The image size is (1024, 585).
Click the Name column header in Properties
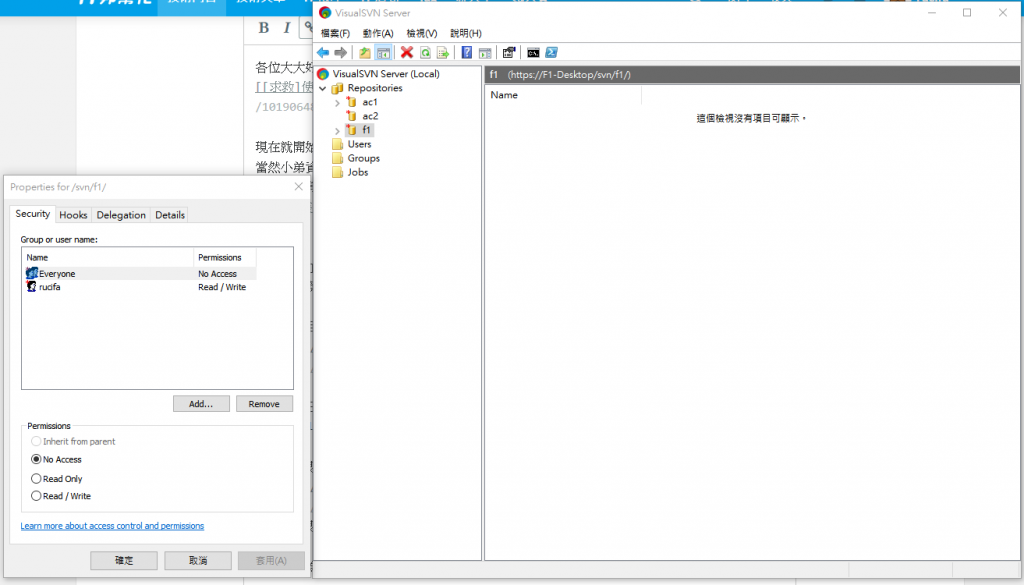pyautogui.click(x=108, y=257)
